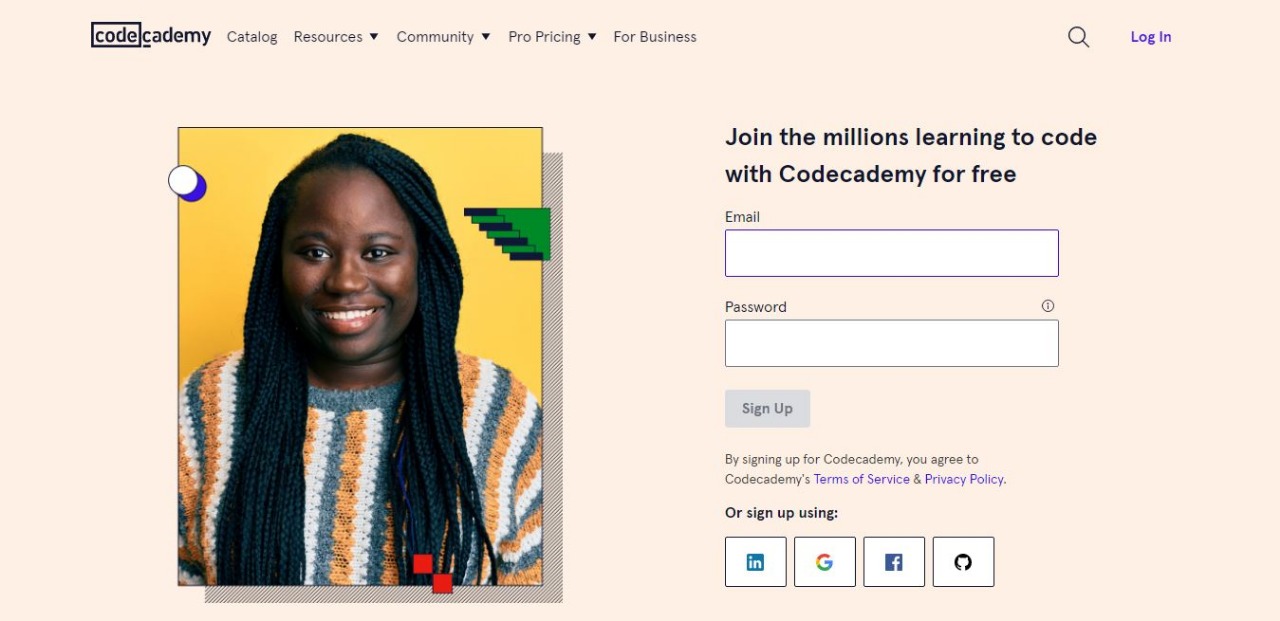
Task: Open the Catalog menu item
Action: [252, 37]
